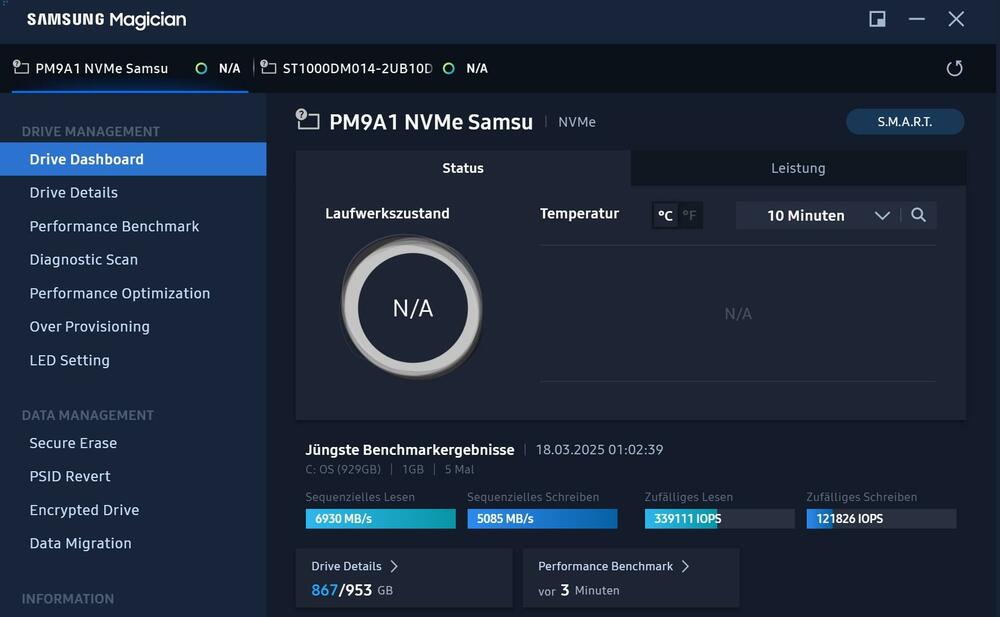
Task: Switch temperature unit to Fahrenheit
Action: 690,215
